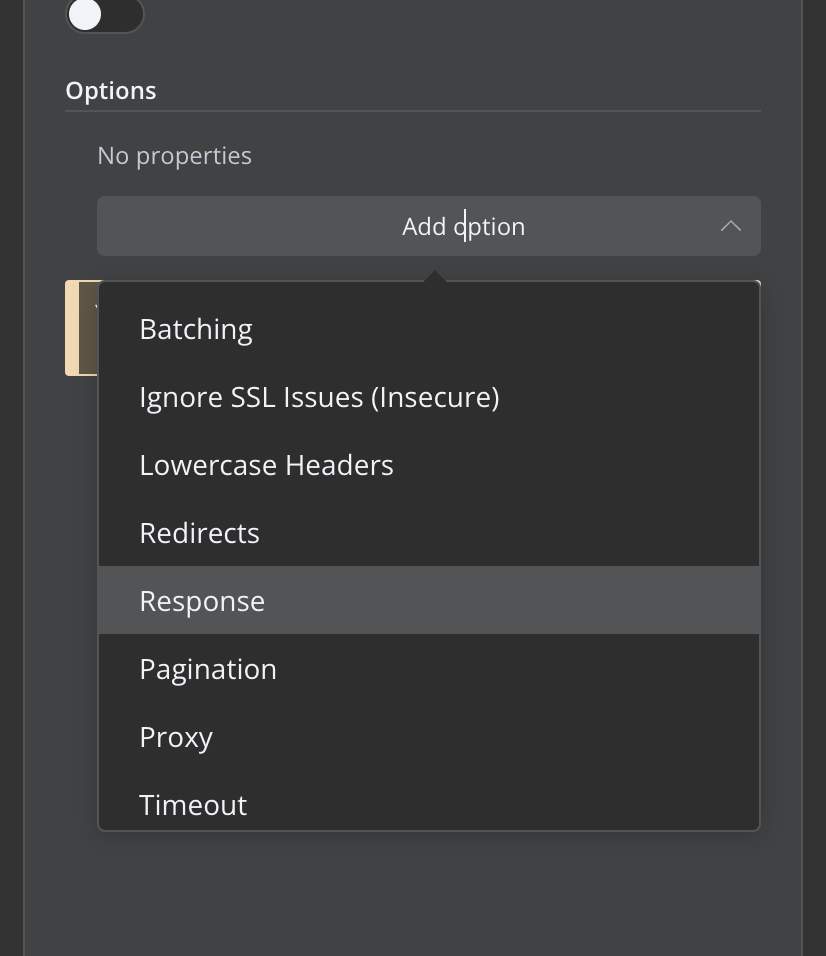Add the Lowercase Headers option

click(266, 465)
